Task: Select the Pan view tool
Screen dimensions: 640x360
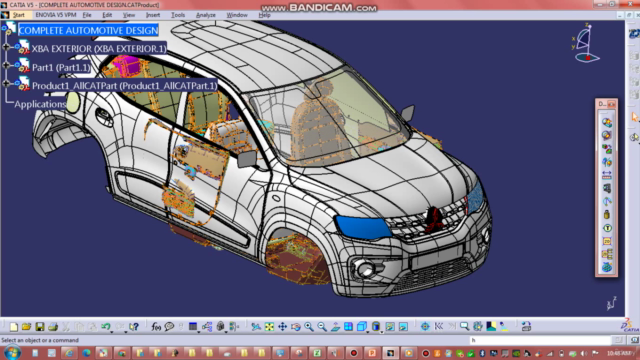Action: [282, 327]
